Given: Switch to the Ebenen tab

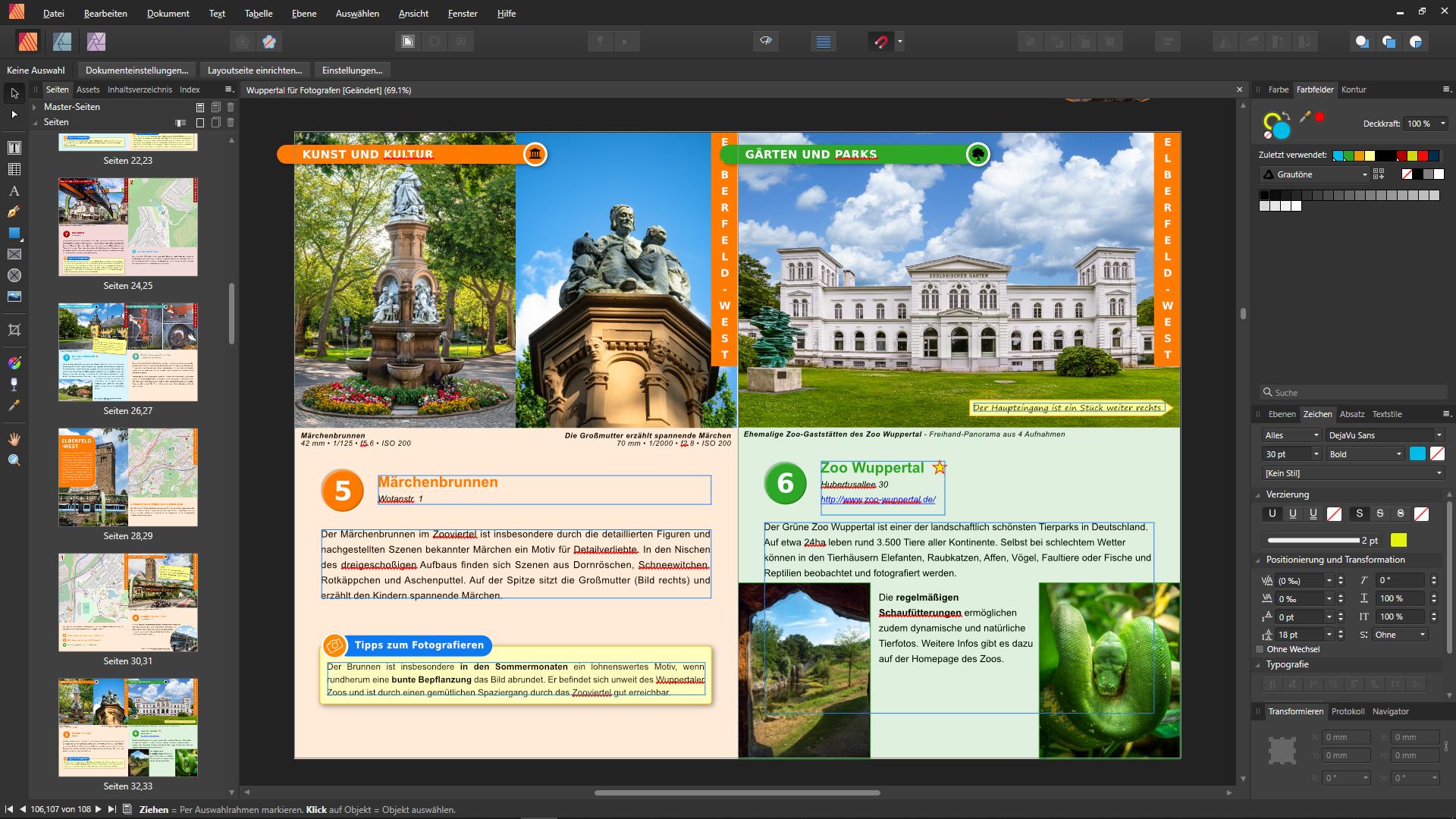Looking at the screenshot, I should 1282,414.
